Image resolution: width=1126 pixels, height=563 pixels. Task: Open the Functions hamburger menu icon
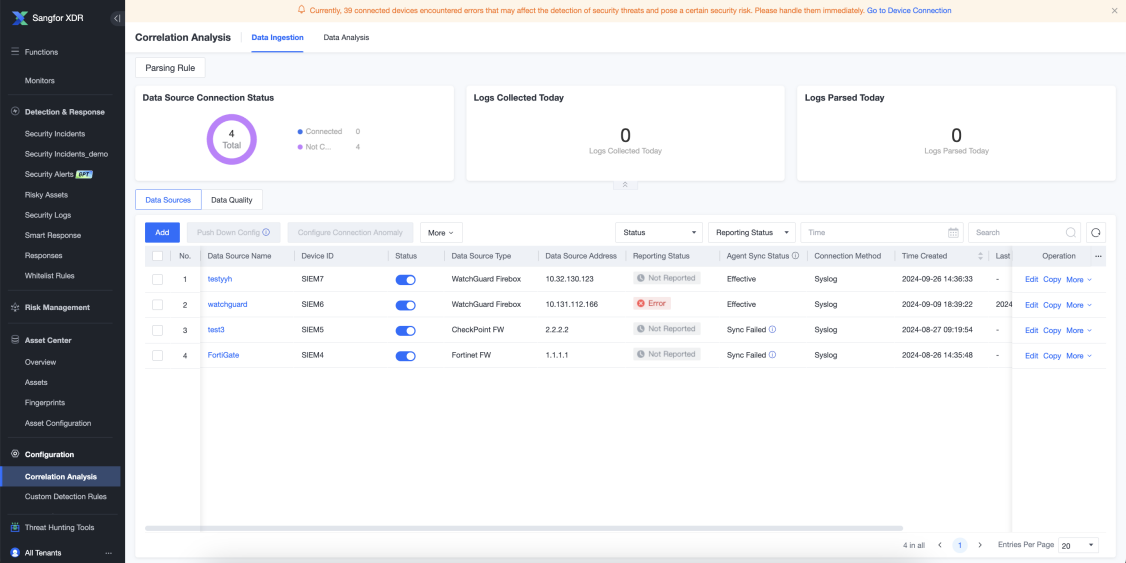15,52
